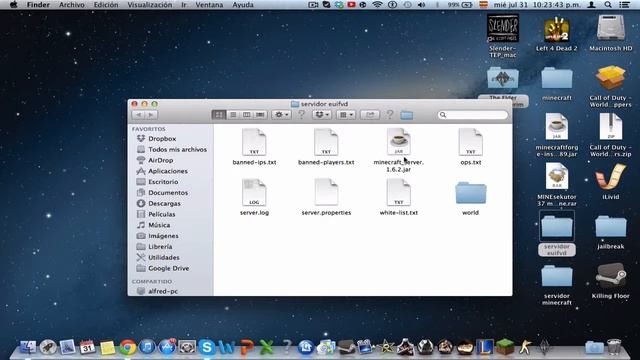Select the Left 4 Dead 2 desktop icon

557,33
